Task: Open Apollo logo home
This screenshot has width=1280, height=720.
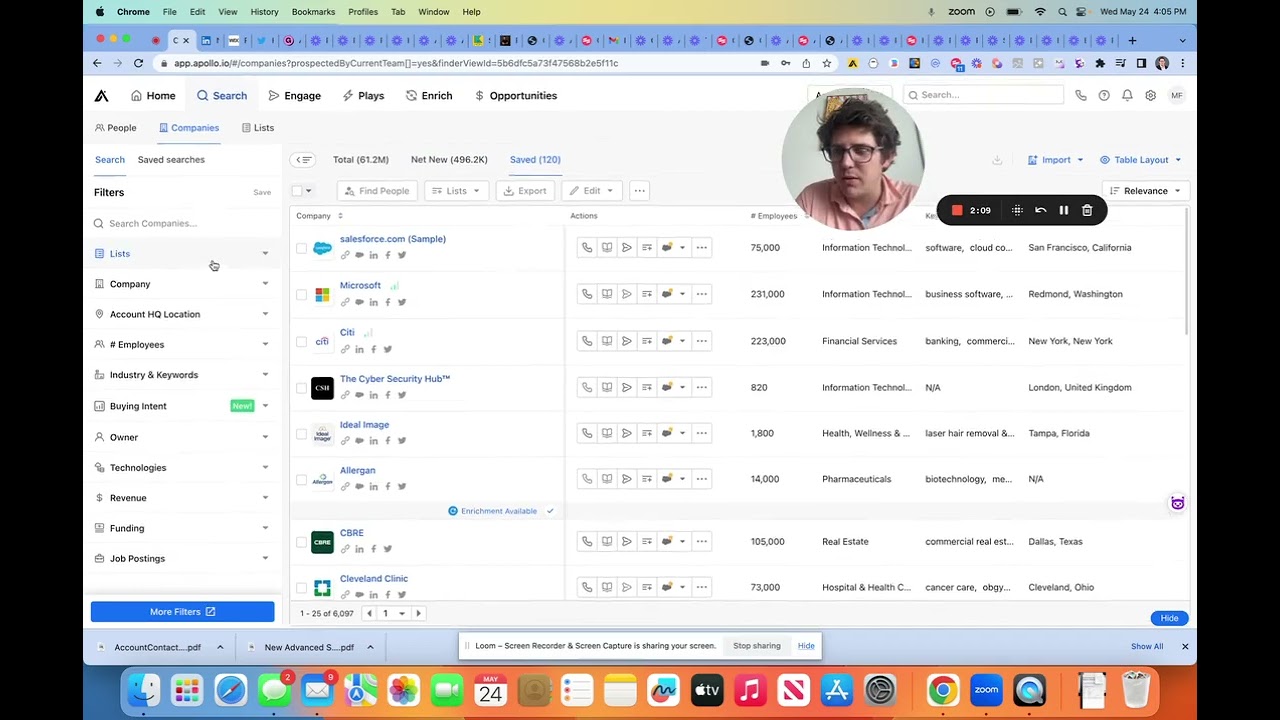Action: click(x=101, y=96)
